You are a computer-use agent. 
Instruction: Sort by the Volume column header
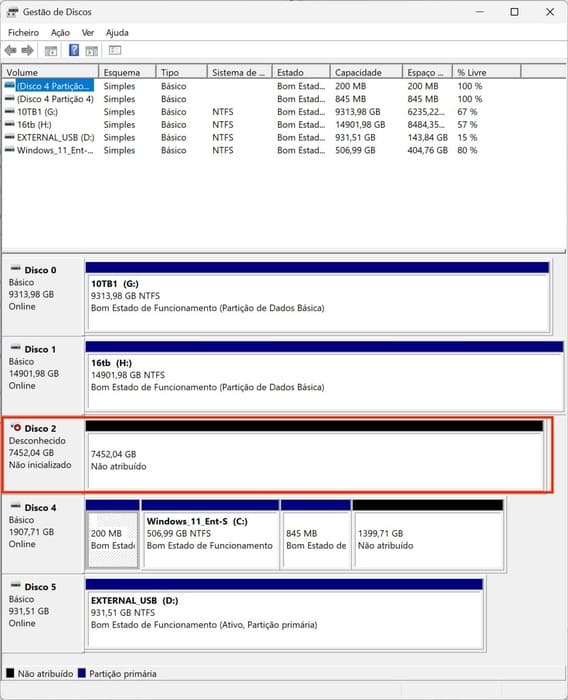point(50,72)
